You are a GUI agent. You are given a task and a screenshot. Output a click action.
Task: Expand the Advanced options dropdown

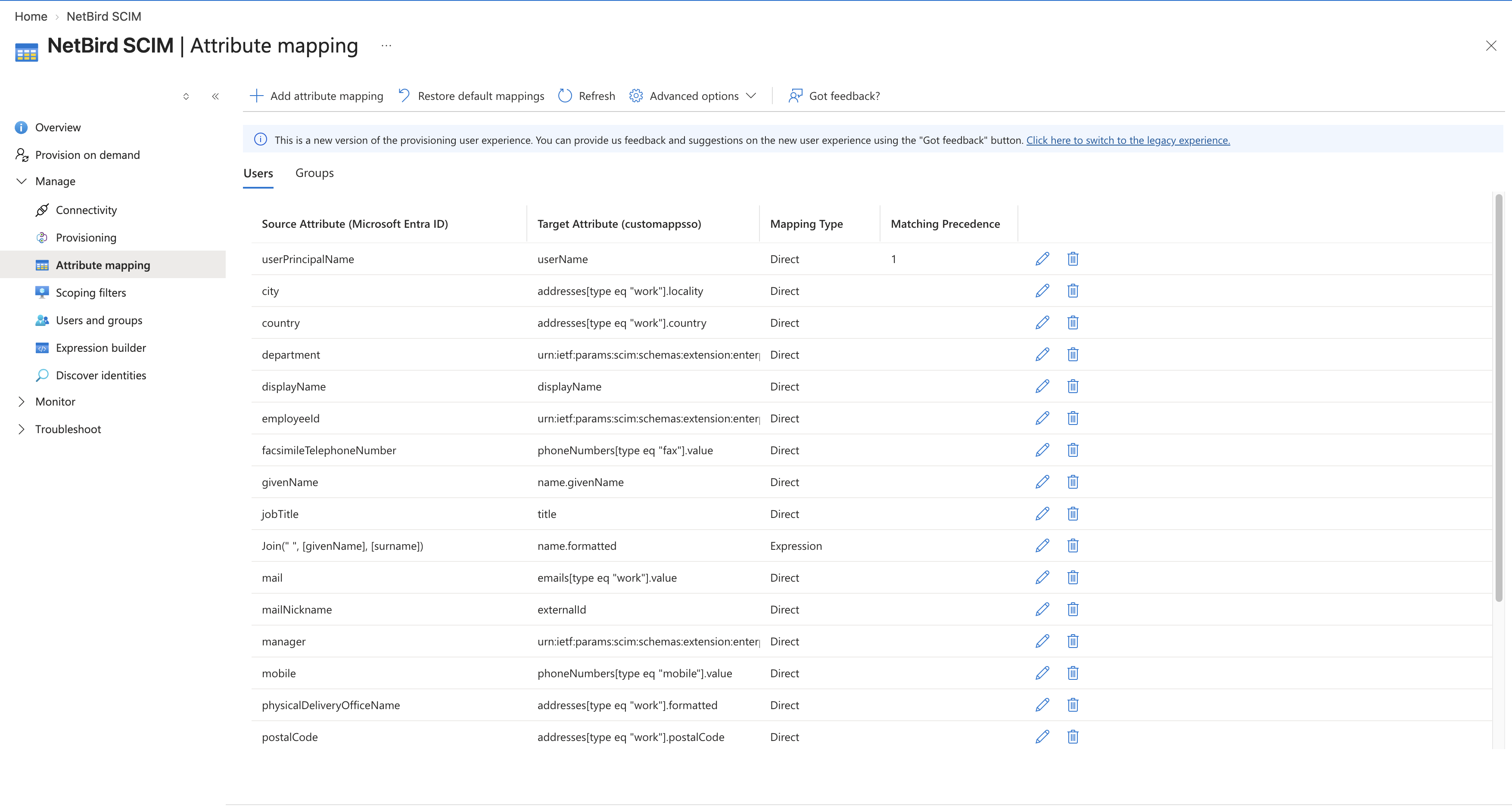693,96
